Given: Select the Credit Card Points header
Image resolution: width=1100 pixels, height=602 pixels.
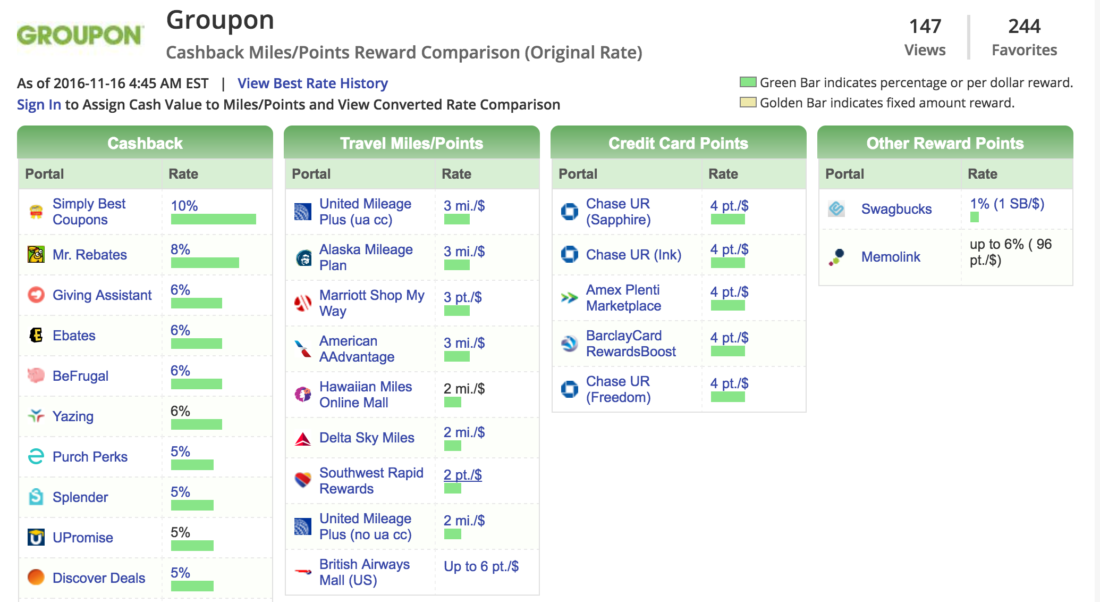Looking at the screenshot, I should point(678,144).
